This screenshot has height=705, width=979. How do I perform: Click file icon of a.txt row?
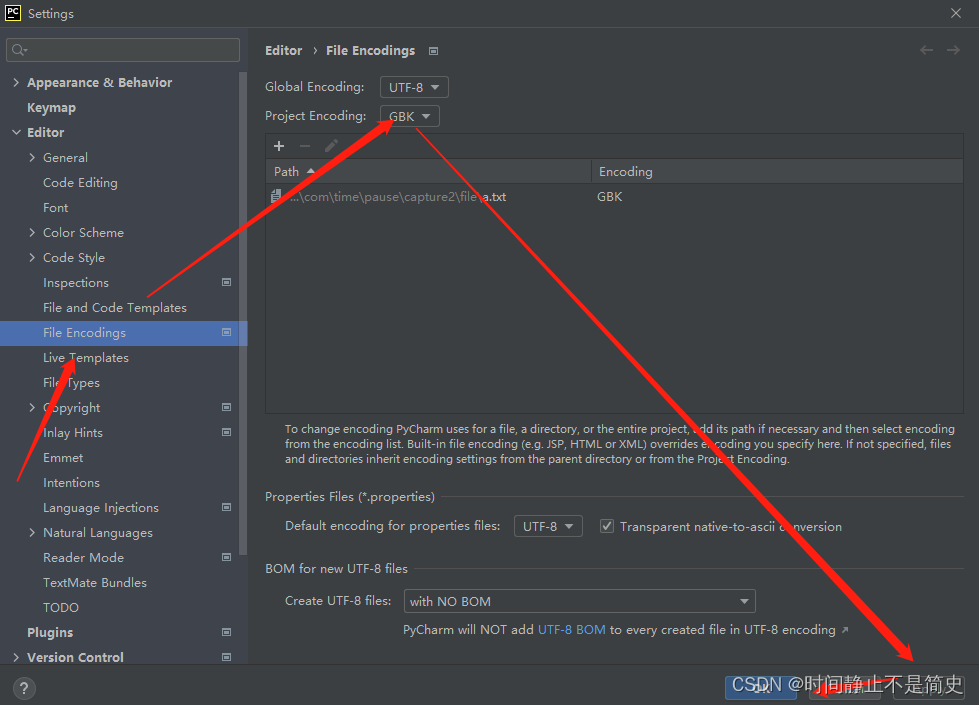click(x=276, y=196)
